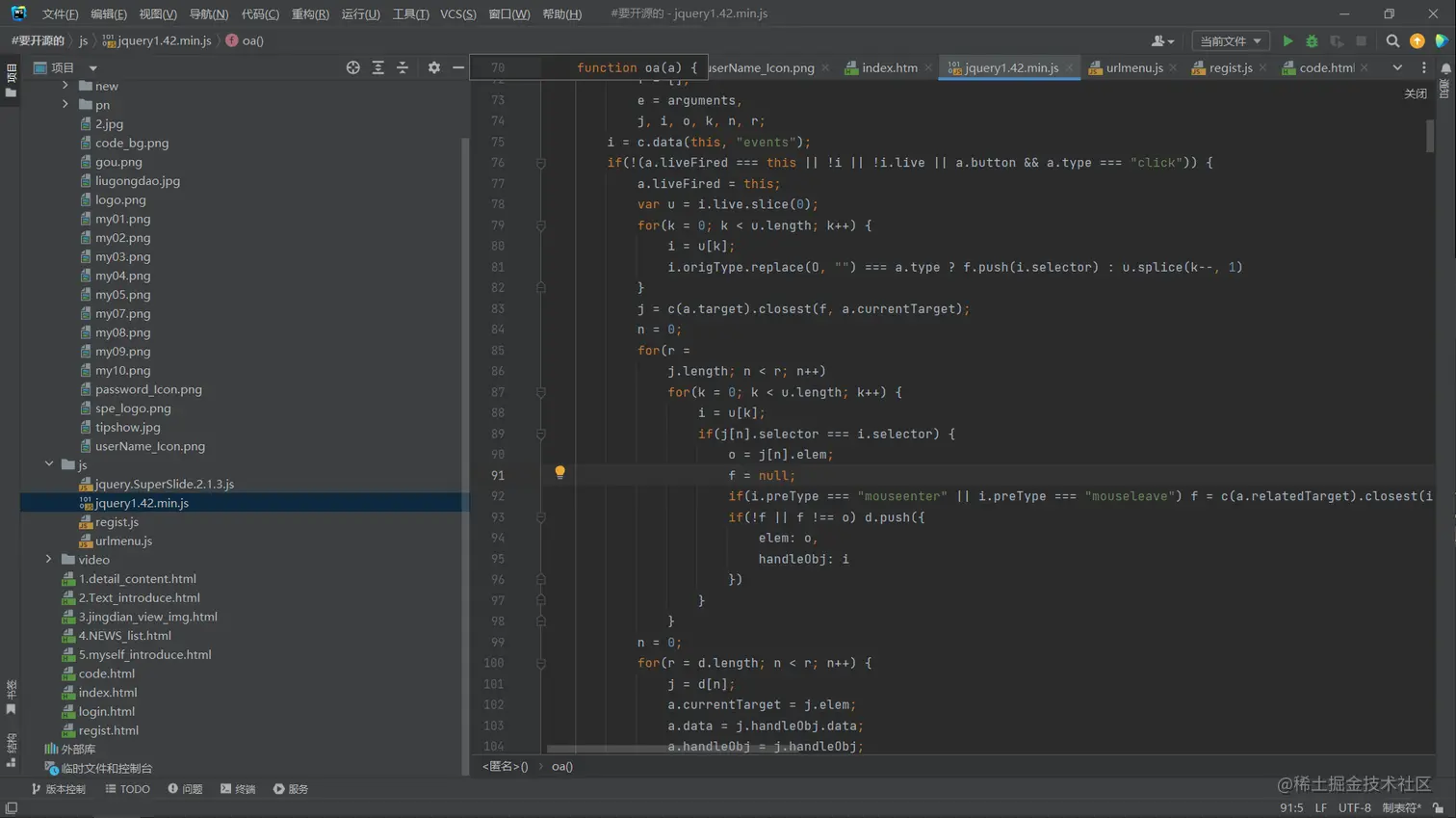Open the 终端 terminal tool window
Viewport: 1456px width, 818px height.
[x=238, y=789]
